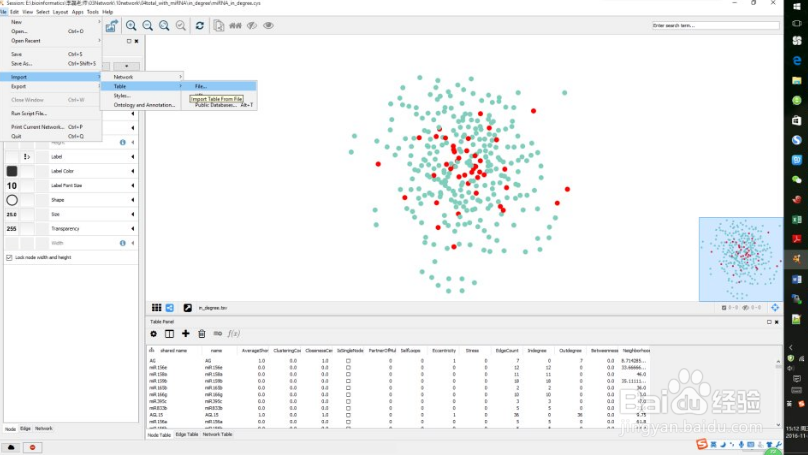This screenshot has height=455, width=808.
Task: Click the Hide Selected crossed-eye icon
Action: coord(251,25)
